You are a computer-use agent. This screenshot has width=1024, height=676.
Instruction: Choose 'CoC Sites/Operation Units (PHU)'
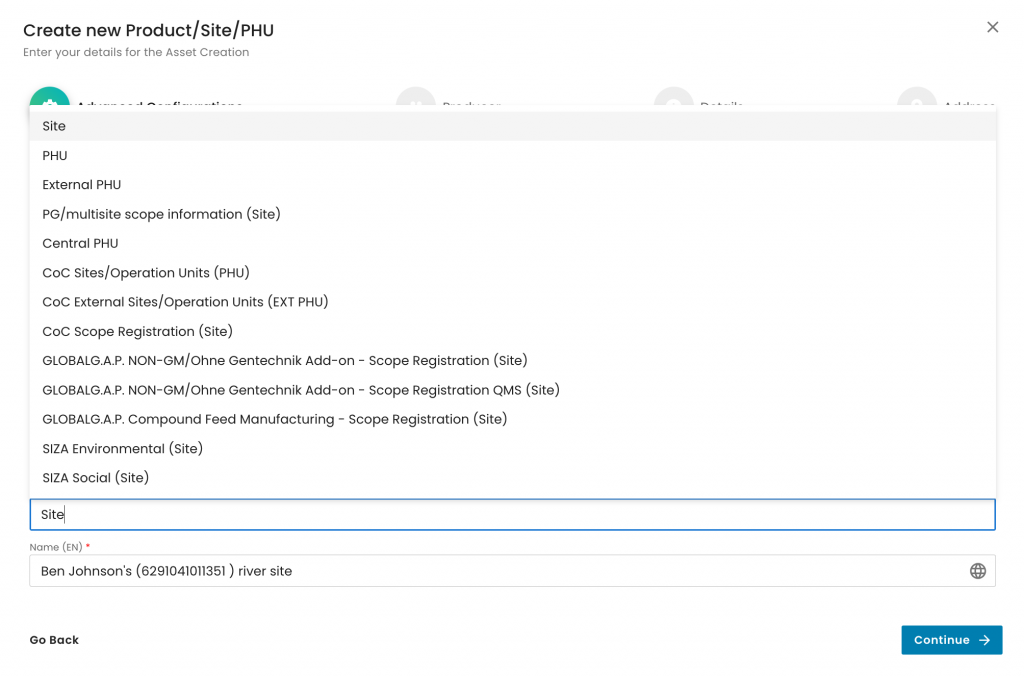point(146,273)
